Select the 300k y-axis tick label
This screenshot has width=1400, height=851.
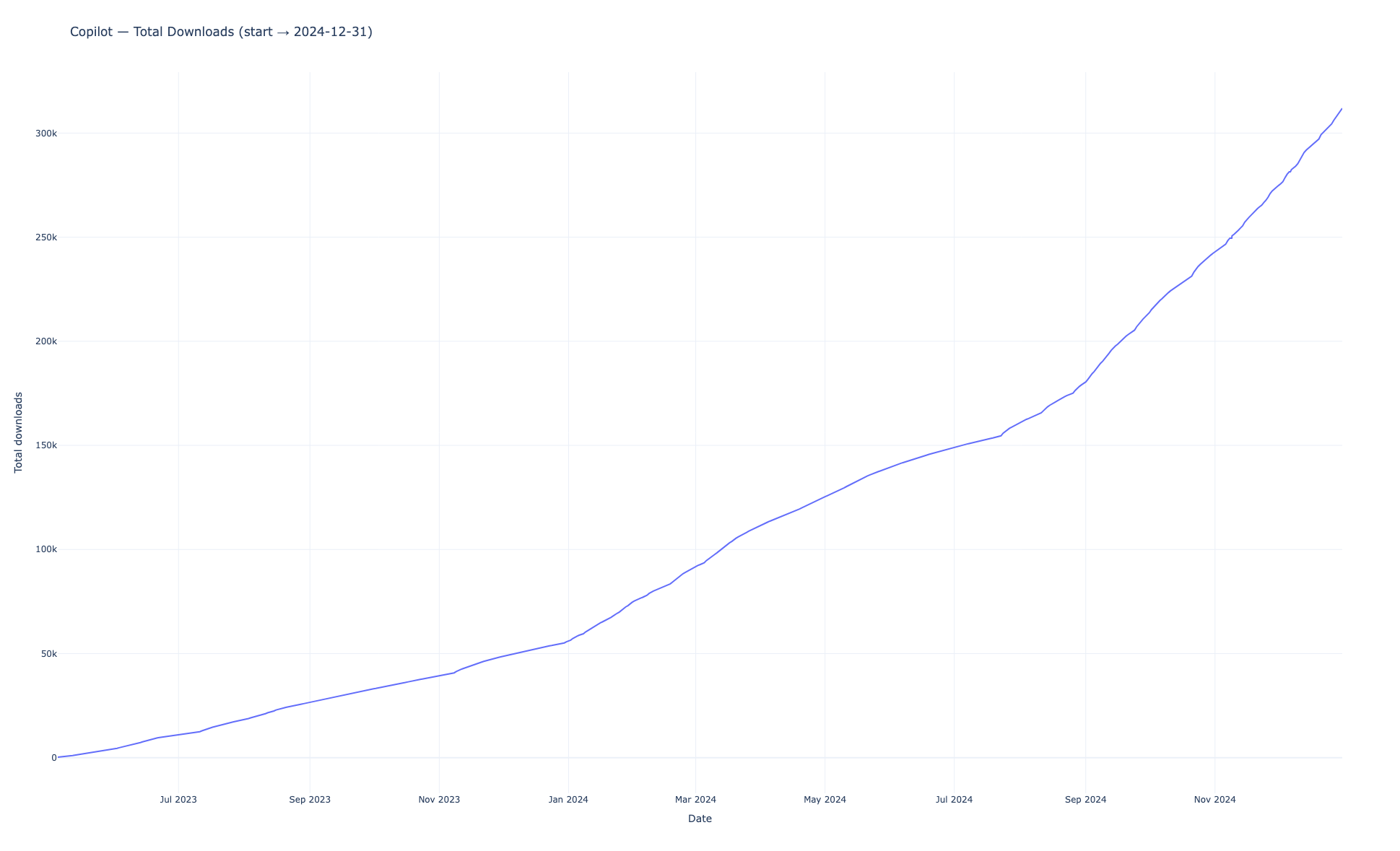coord(46,134)
